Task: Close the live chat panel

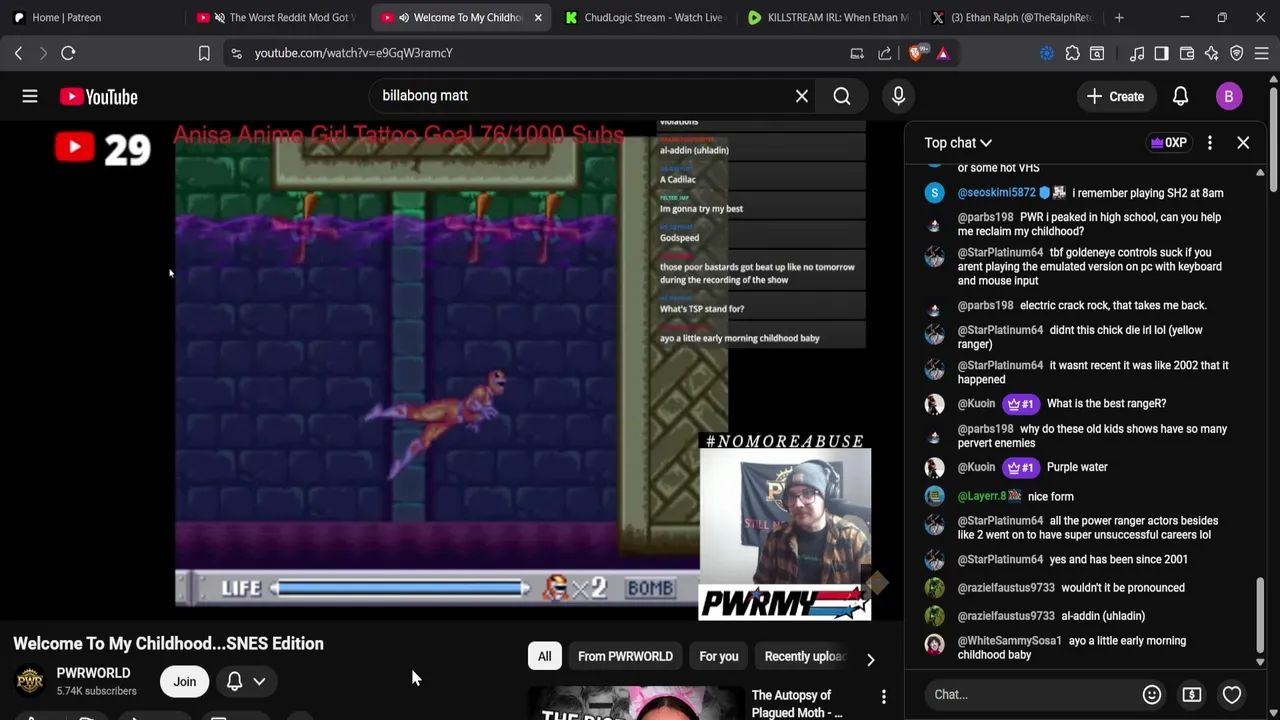Action: click(x=1243, y=143)
